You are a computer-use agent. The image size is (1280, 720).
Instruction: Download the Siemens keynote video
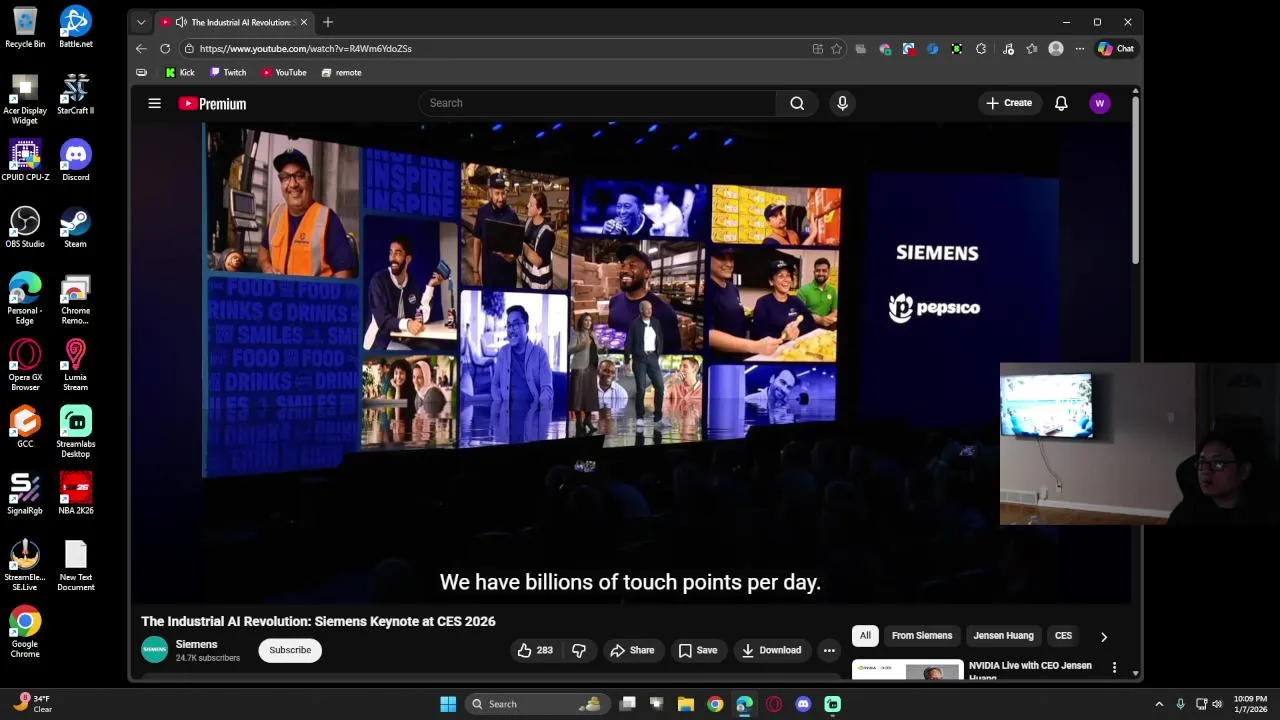point(770,650)
